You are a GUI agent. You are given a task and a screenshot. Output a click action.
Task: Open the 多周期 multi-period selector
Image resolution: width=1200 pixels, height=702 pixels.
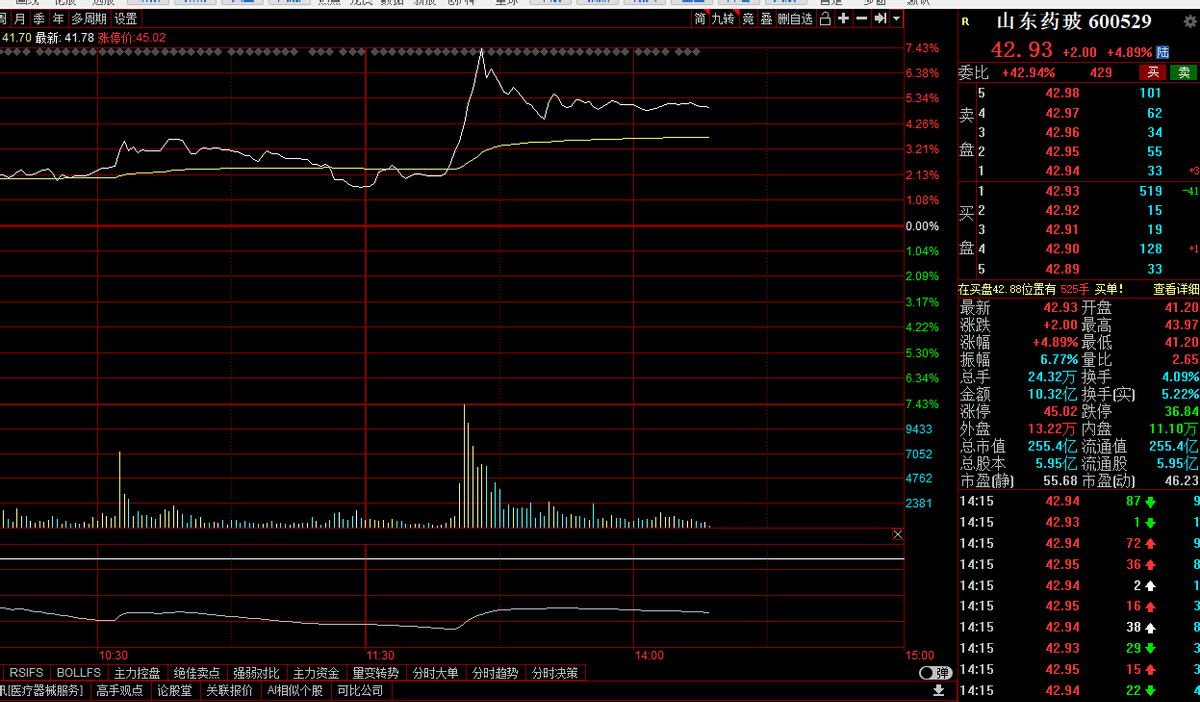(88, 19)
